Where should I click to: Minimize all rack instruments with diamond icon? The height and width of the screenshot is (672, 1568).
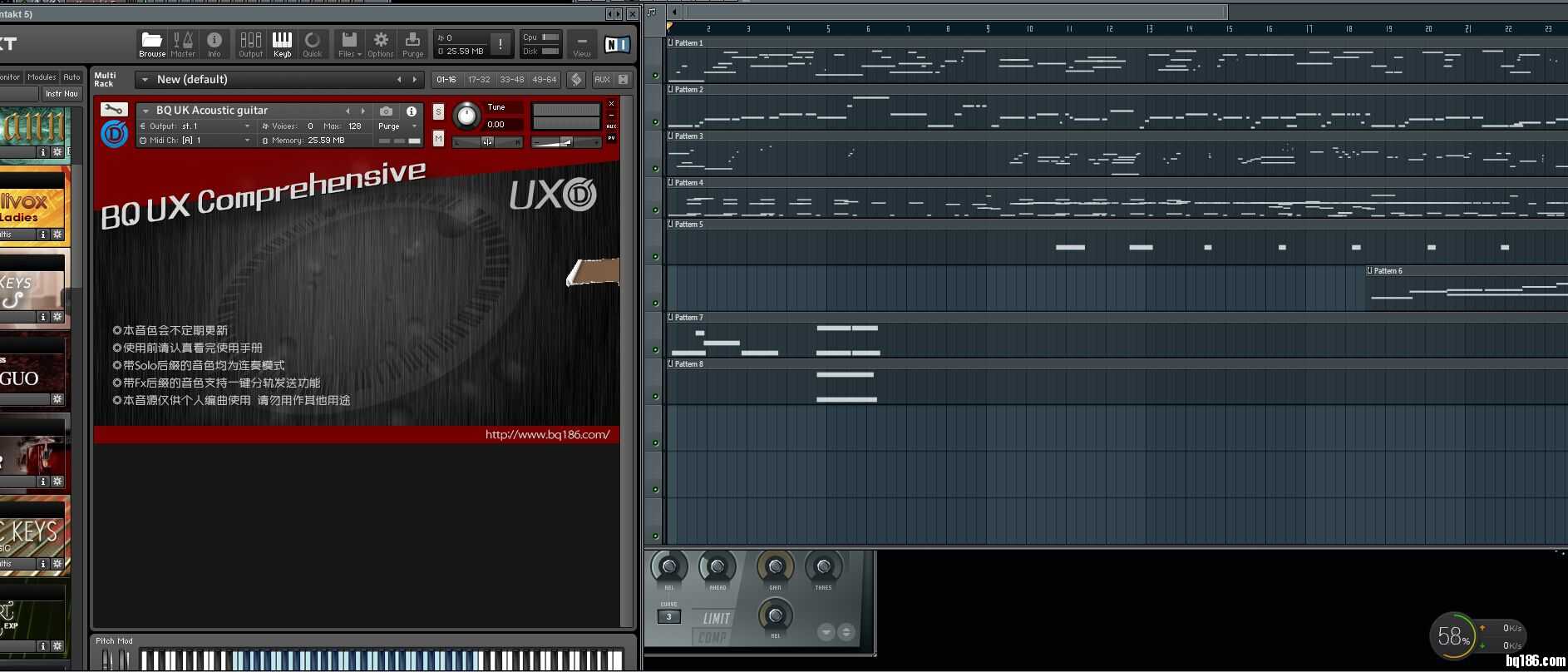[x=576, y=79]
